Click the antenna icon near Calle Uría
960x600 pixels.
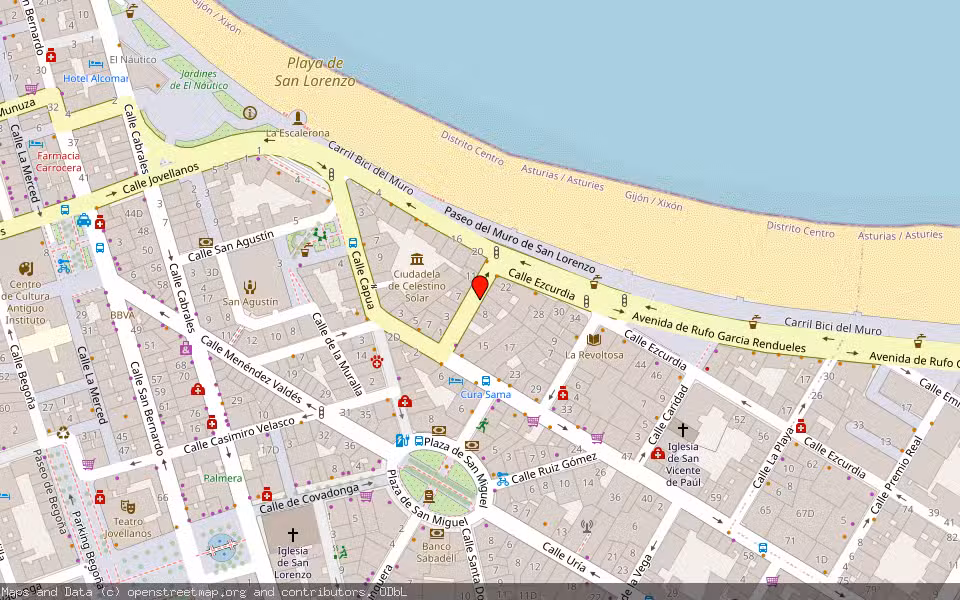coord(586,526)
